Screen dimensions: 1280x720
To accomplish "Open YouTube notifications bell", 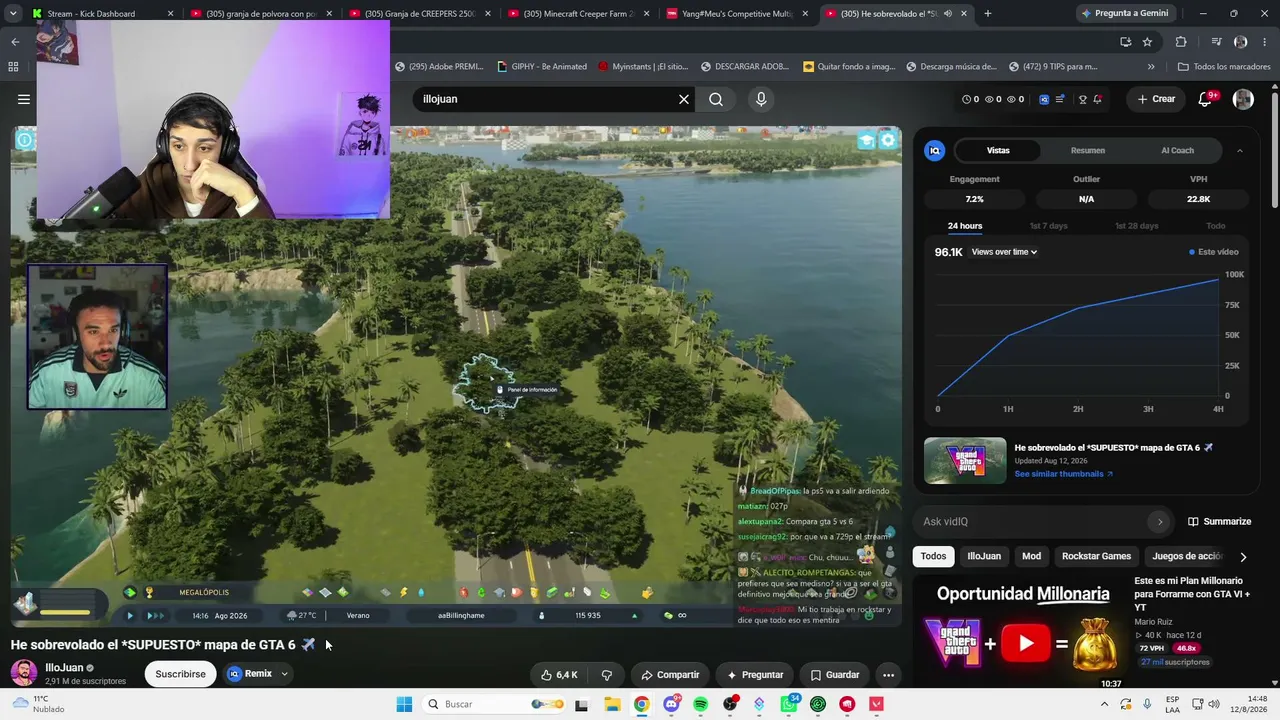I will (1205, 99).
